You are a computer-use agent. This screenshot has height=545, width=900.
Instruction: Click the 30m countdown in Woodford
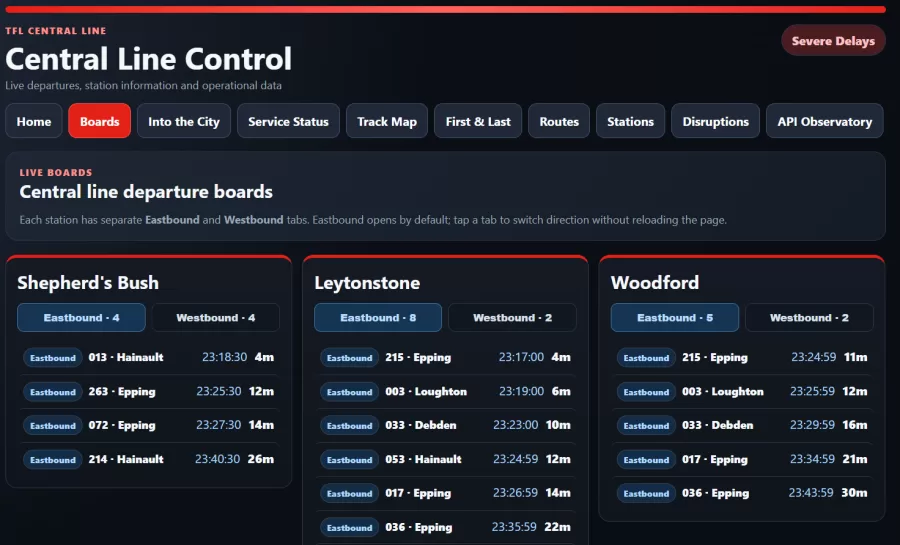click(854, 493)
